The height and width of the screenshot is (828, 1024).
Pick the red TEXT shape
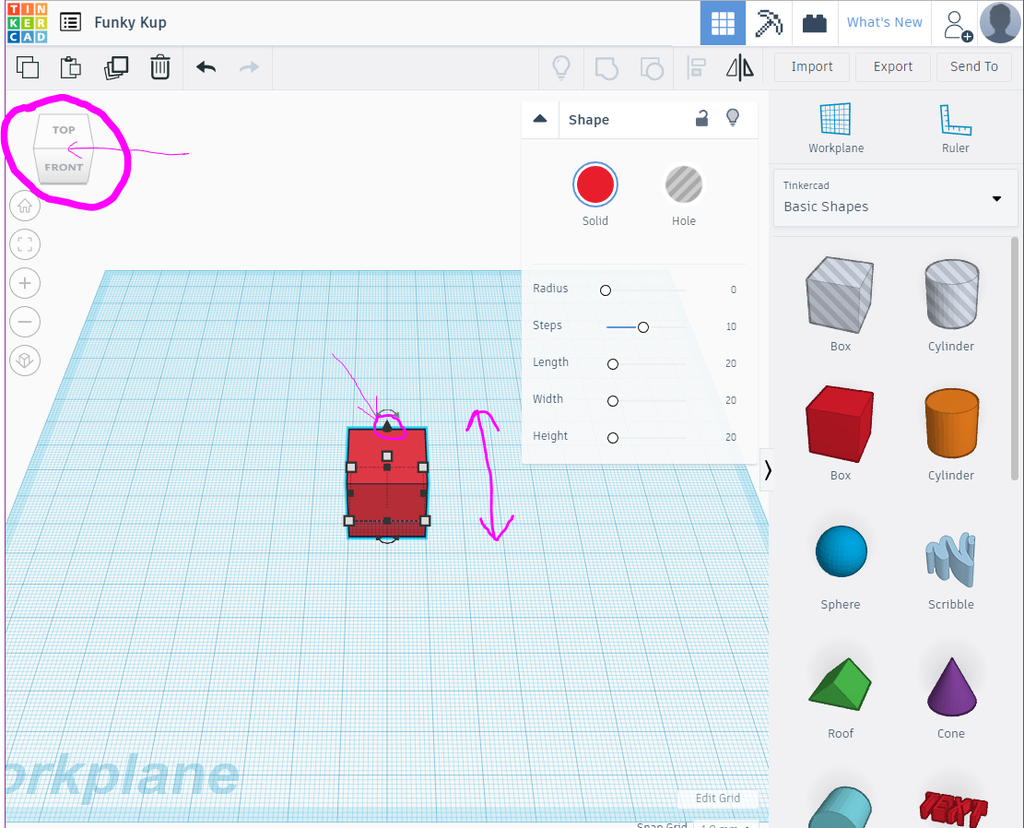pos(953,808)
